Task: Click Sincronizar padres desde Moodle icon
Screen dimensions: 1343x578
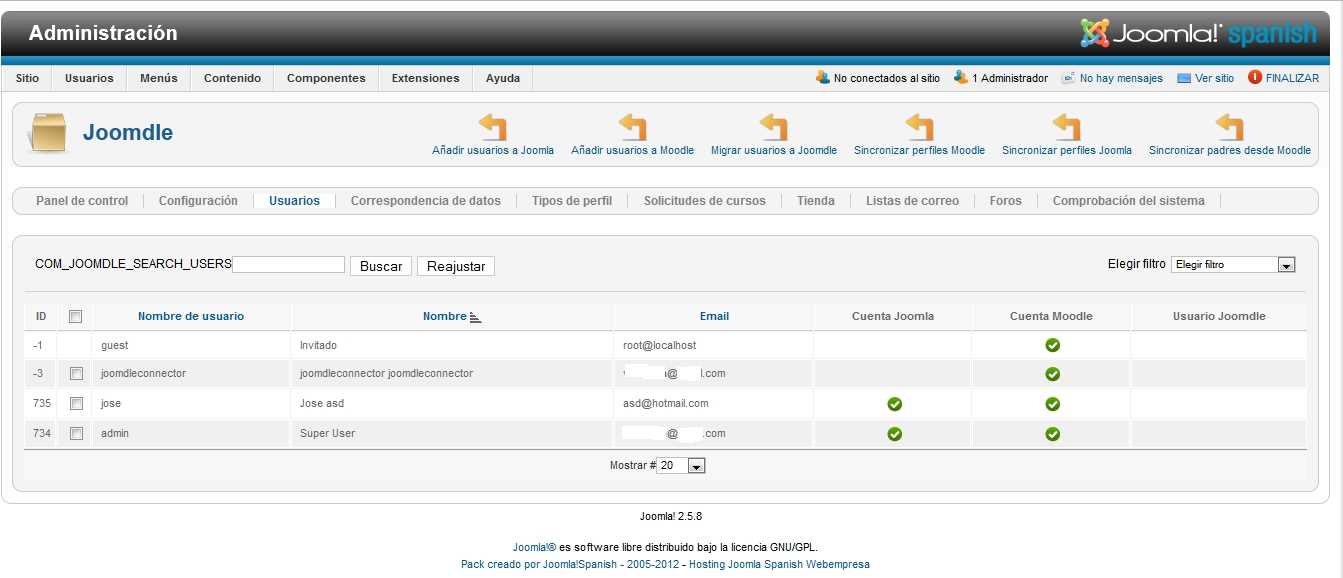Action: pyautogui.click(x=1229, y=127)
